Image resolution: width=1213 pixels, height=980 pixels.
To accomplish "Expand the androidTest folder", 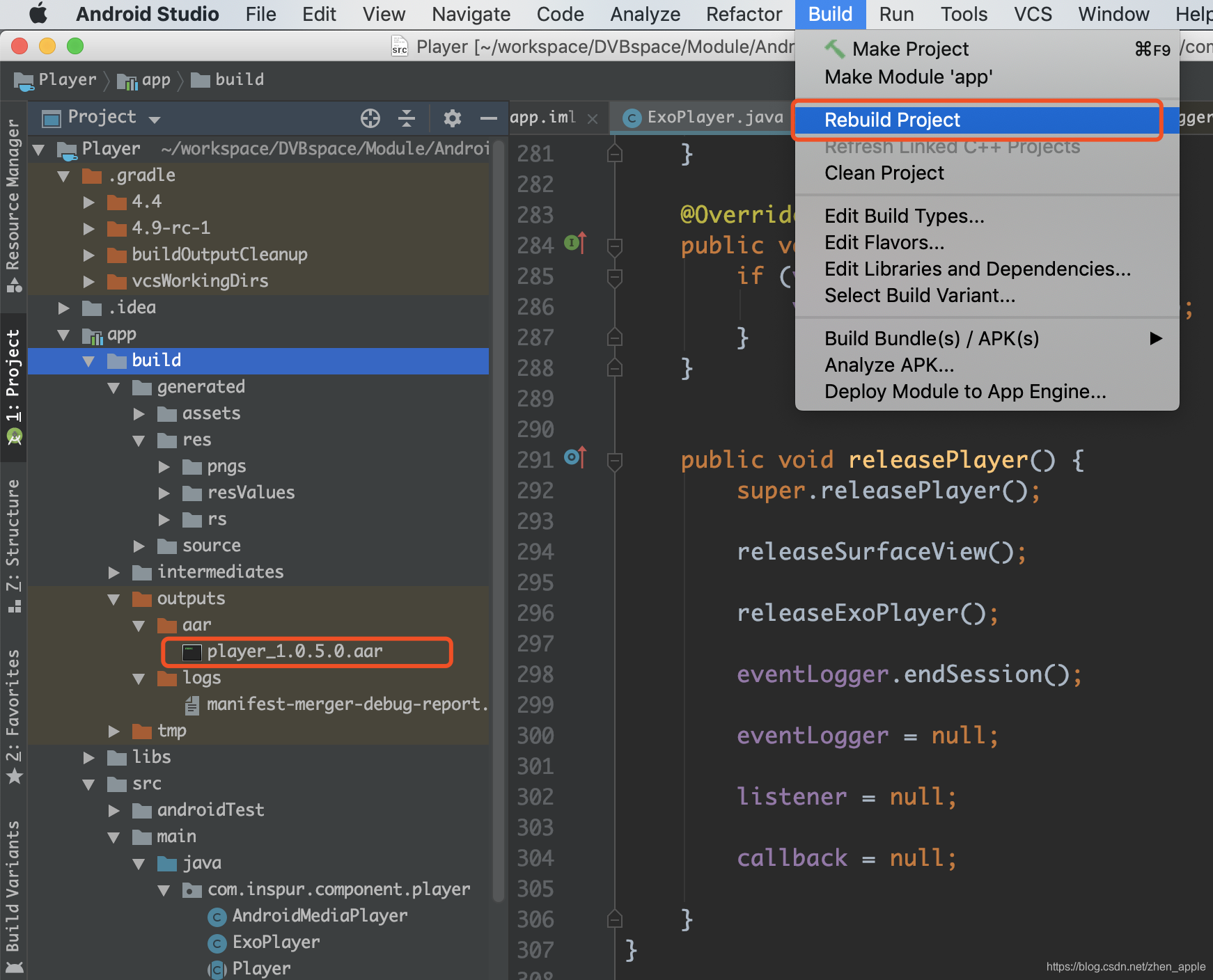I will 114,811.
